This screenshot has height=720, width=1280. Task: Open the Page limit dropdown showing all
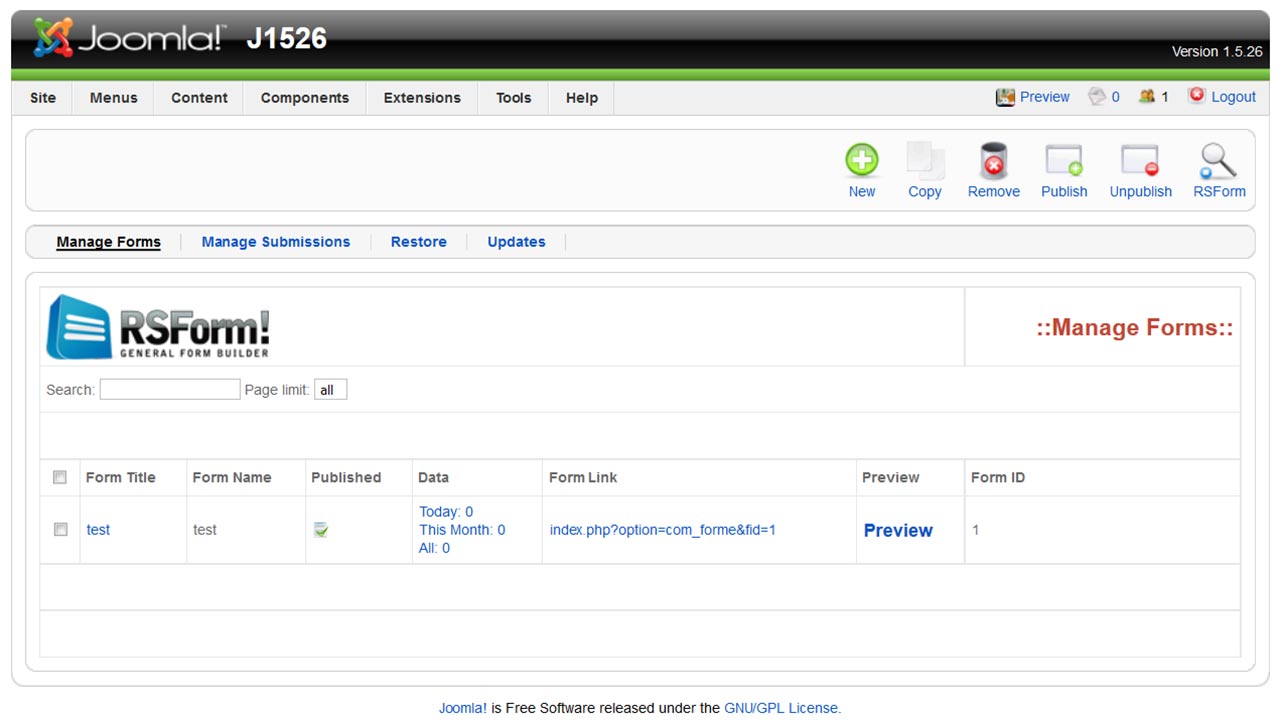[330, 390]
